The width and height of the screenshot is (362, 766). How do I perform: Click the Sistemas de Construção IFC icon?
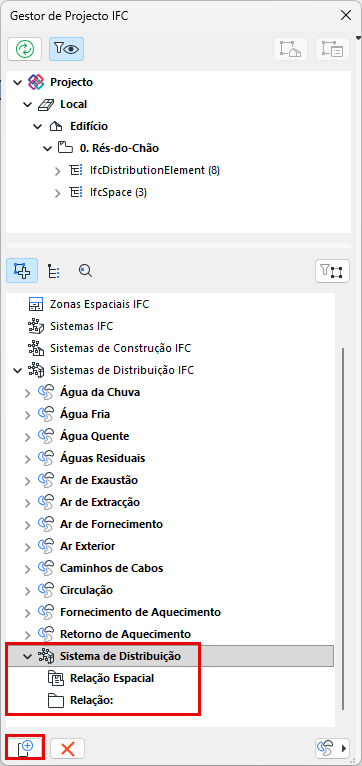coord(36,348)
